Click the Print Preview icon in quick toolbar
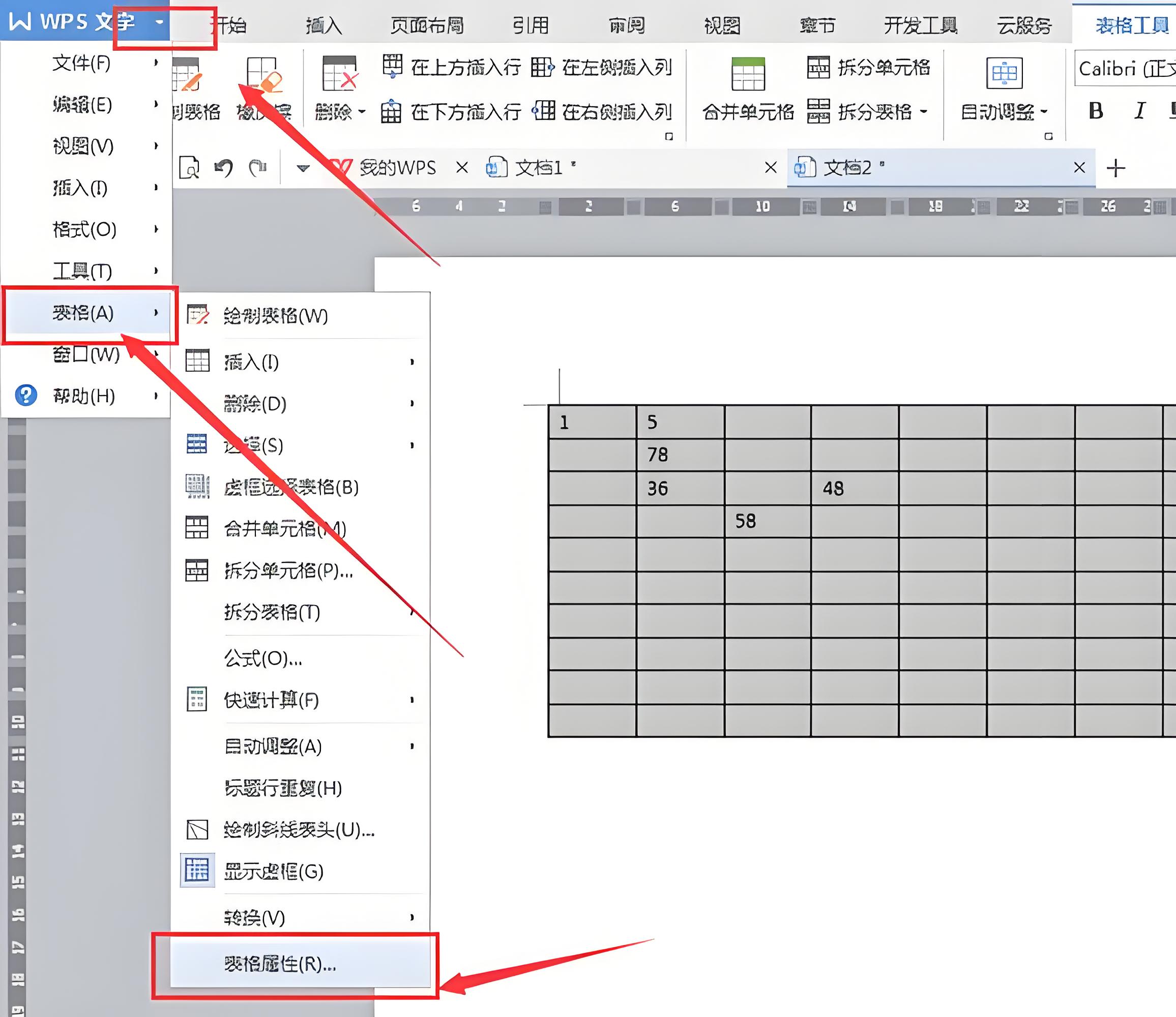 (x=189, y=168)
